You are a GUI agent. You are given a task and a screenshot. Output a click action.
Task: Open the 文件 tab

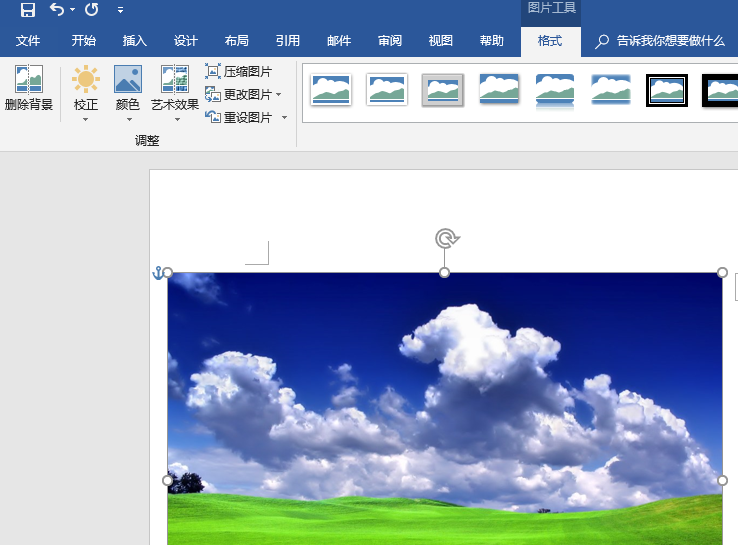28,41
